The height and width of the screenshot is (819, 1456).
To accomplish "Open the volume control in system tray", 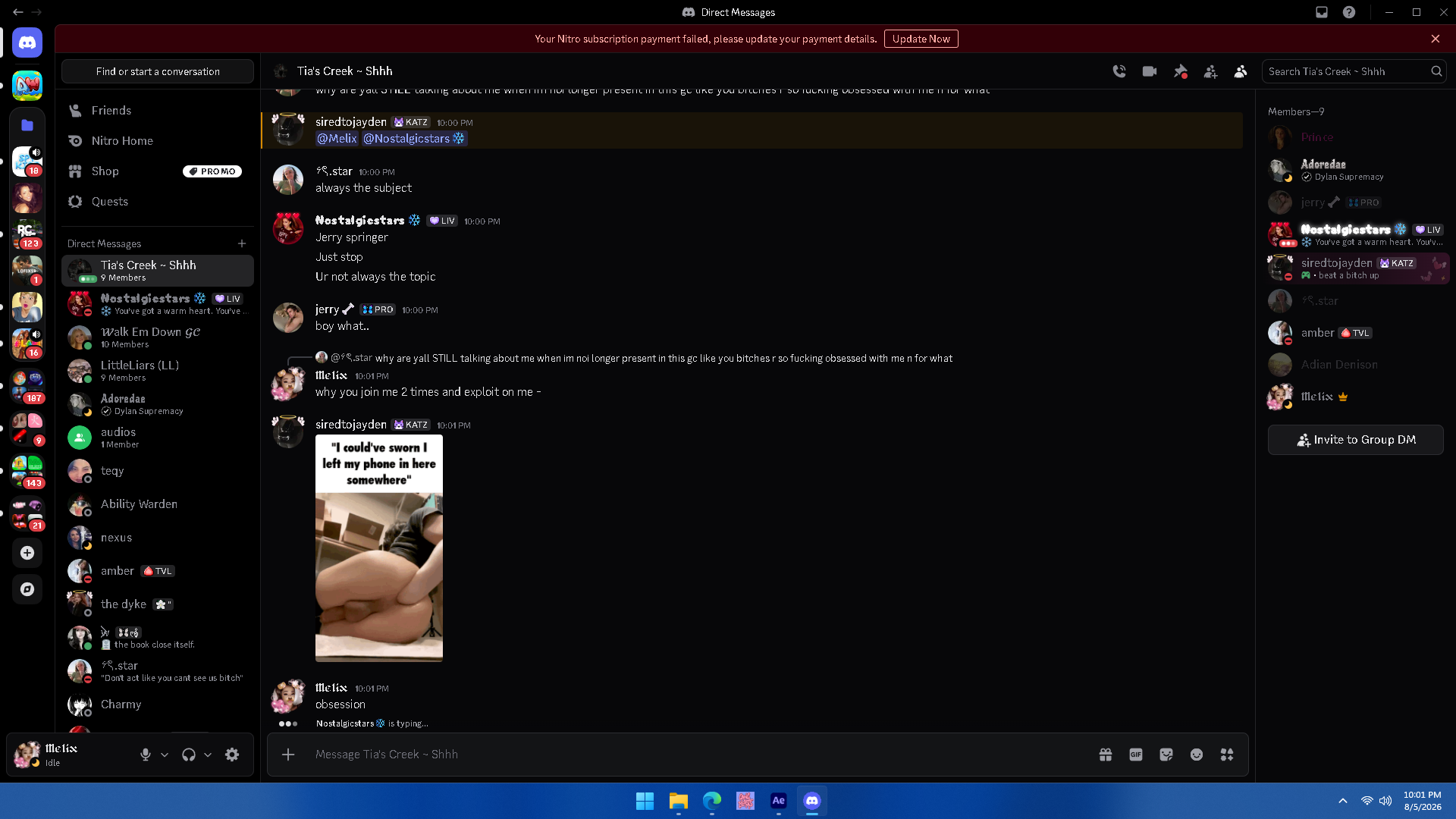I will tap(1385, 801).
